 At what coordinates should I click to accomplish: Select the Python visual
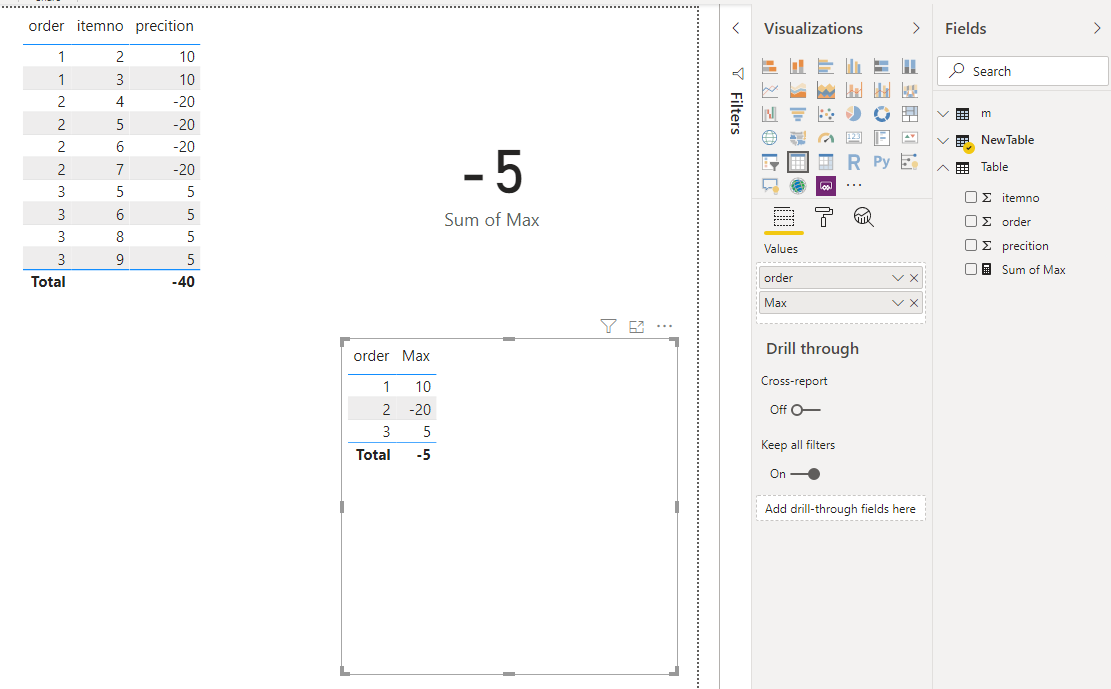[x=881, y=162]
